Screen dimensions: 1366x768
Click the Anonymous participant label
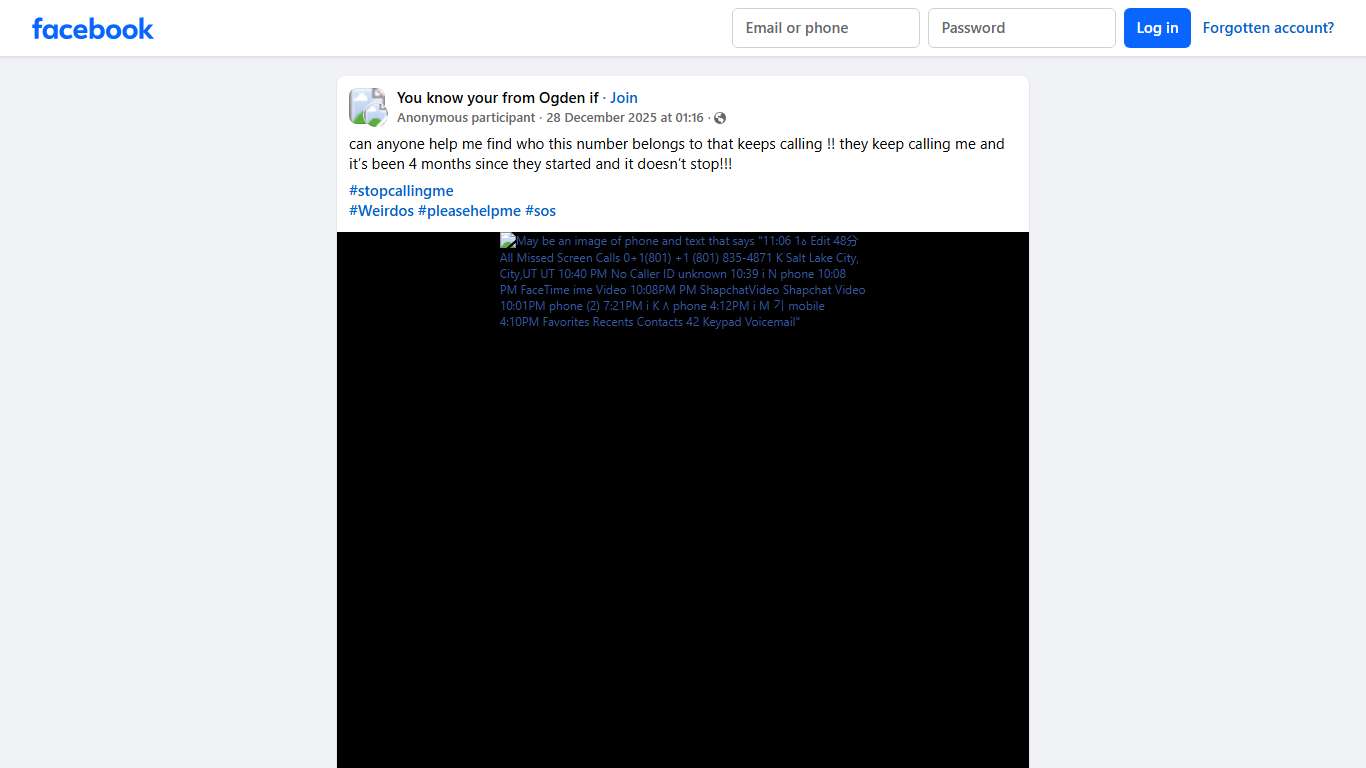pyautogui.click(x=466, y=118)
